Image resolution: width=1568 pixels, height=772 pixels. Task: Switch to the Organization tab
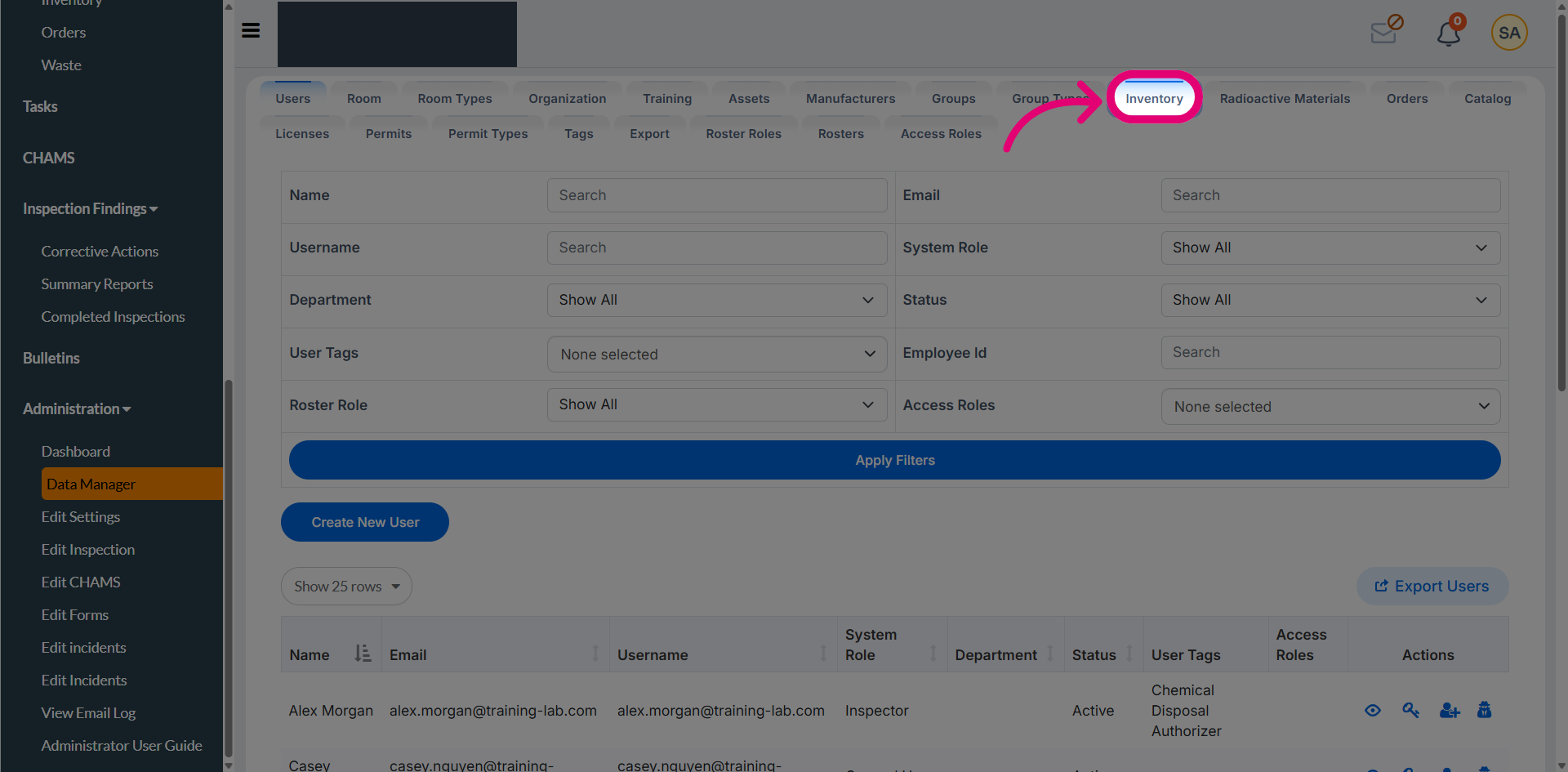pyautogui.click(x=568, y=98)
